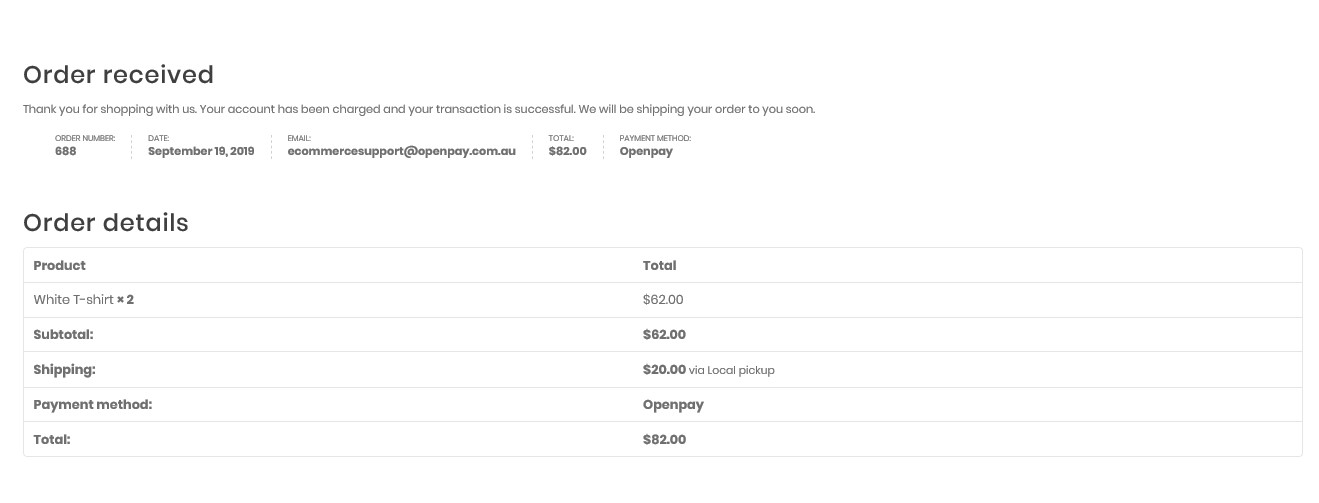Screen dimensions: 1319x503
Task: Click the Total column header
Action: point(659,266)
